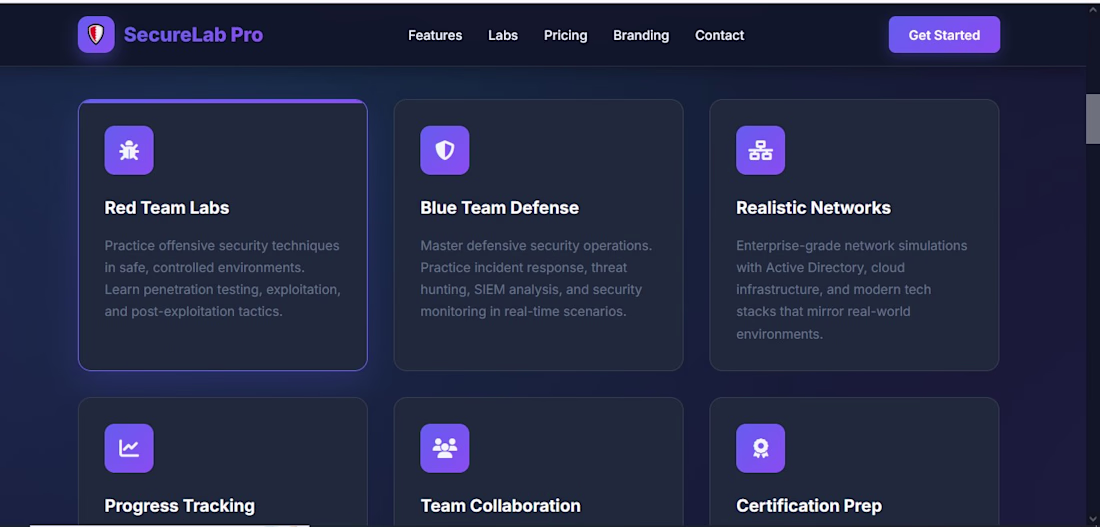Image resolution: width=1100 pixels, height=527 pixels.
Task: Click the Blue Team Defense shield icon
Action: click(x=445, y=150)
